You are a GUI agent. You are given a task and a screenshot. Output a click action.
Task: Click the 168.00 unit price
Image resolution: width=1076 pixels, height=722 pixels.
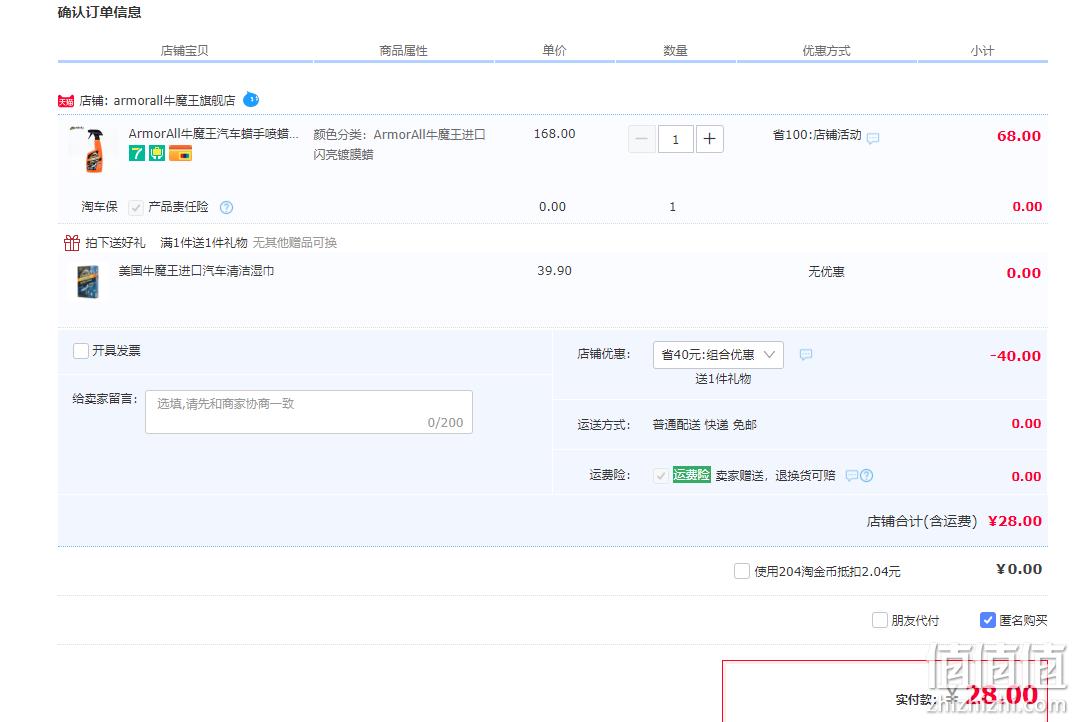pos(554,134)
